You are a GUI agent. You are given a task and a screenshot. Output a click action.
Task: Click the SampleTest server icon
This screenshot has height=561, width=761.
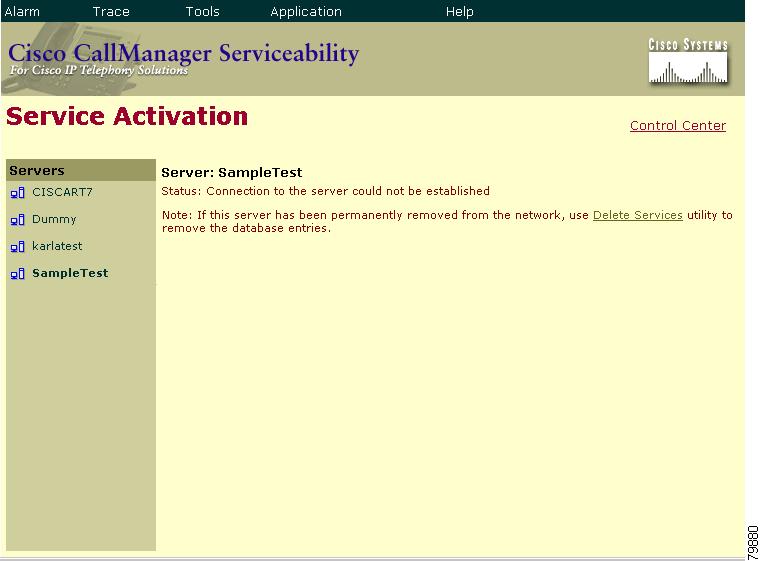tap(17, 274)
